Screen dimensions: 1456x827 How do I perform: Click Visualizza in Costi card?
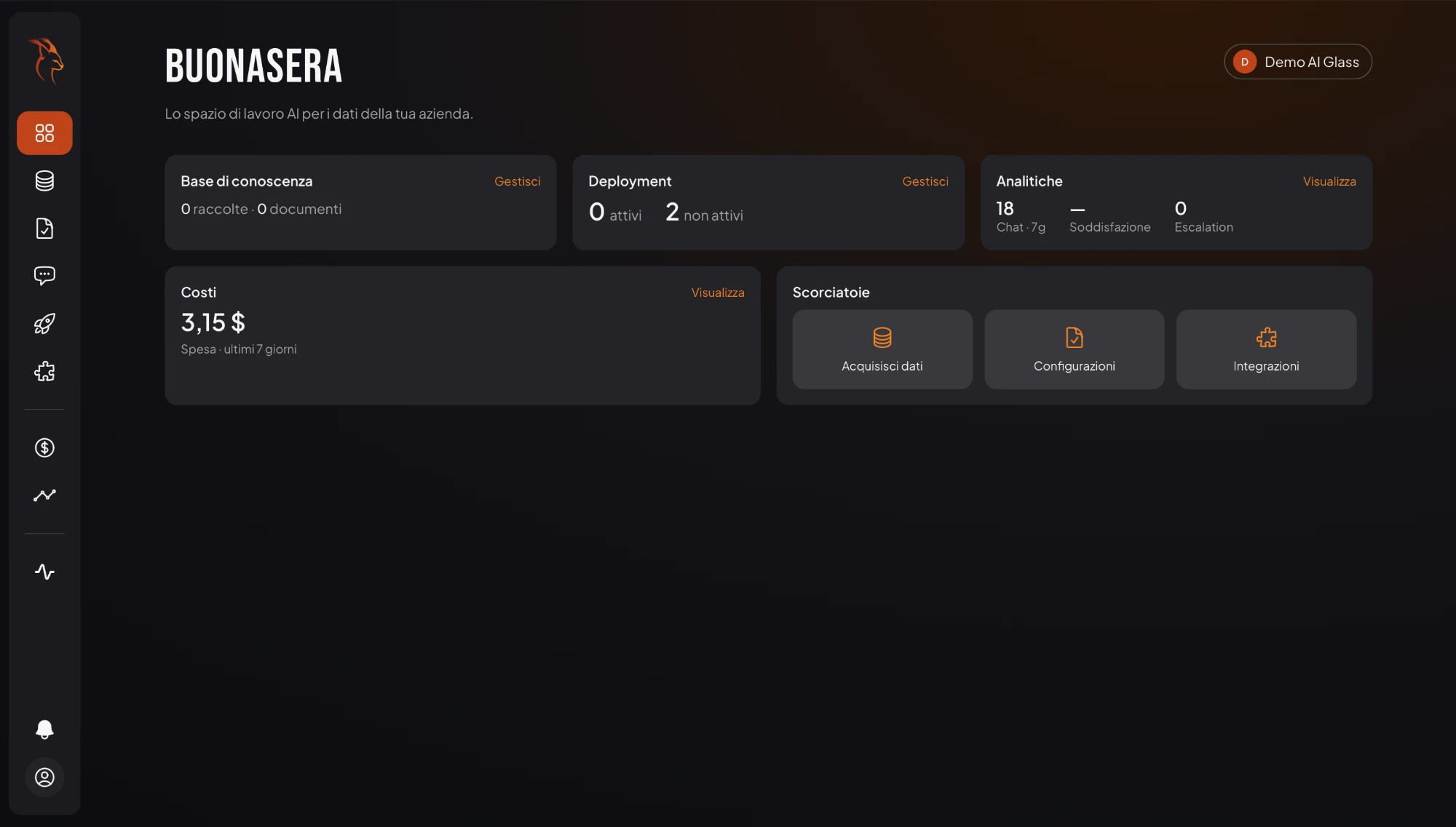coord(718,293)
